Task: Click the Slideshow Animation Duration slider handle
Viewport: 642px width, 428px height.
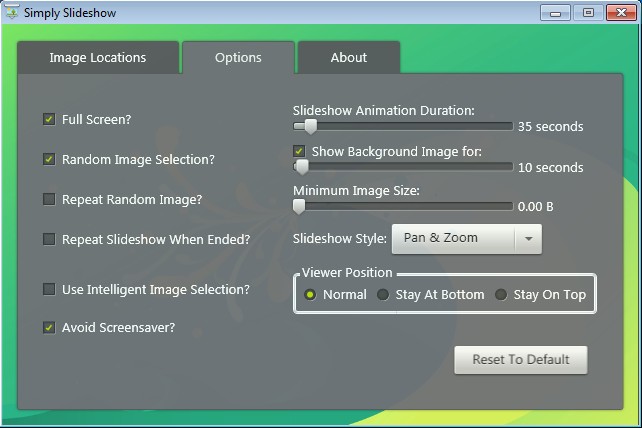Action: (311, 127)
